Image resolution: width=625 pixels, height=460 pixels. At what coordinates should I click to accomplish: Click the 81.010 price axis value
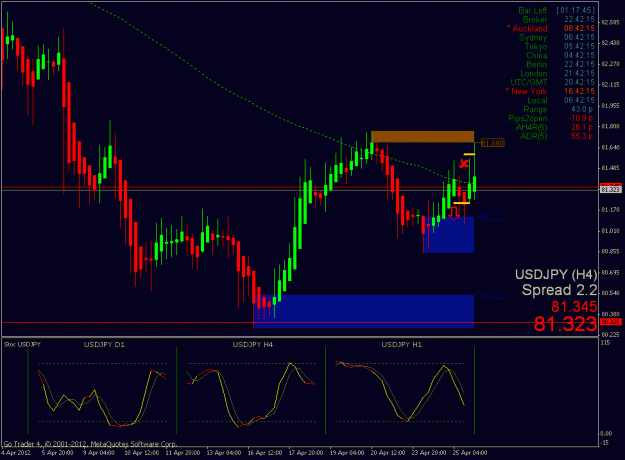point(610,231)
